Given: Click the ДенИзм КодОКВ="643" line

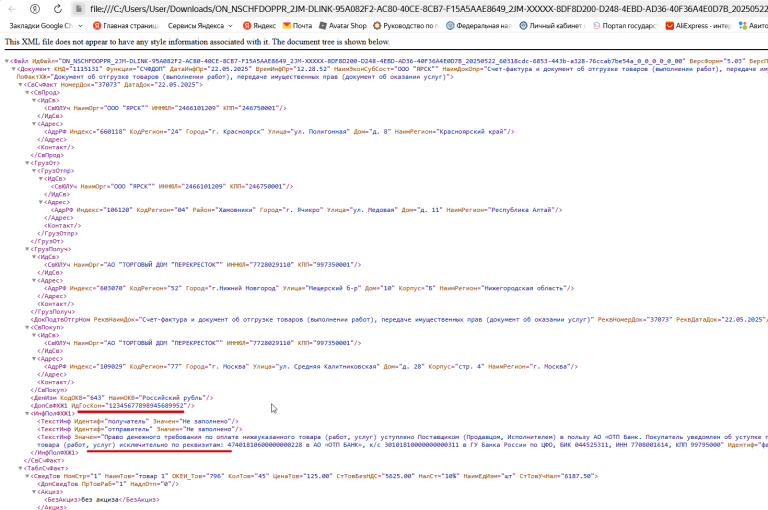Looking at the screenshot, I should pos(122,398).
